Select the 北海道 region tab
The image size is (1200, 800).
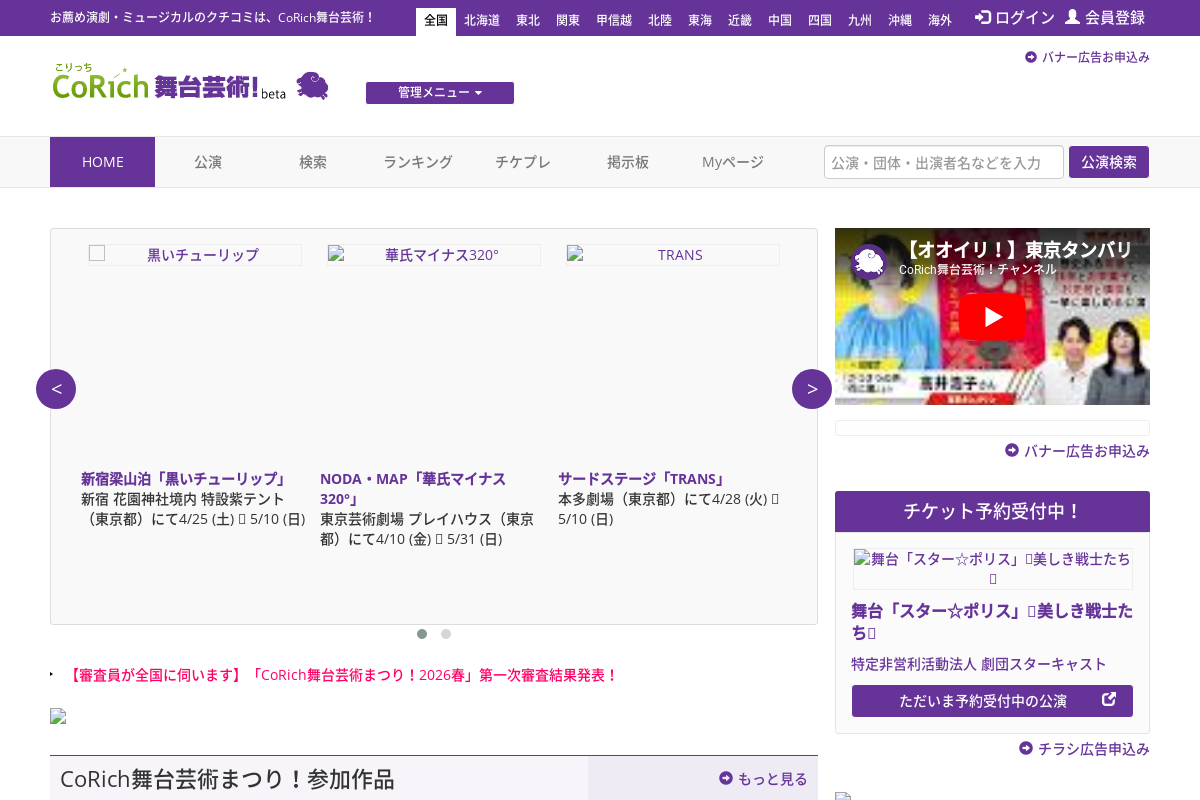click(x=482, y=21)
